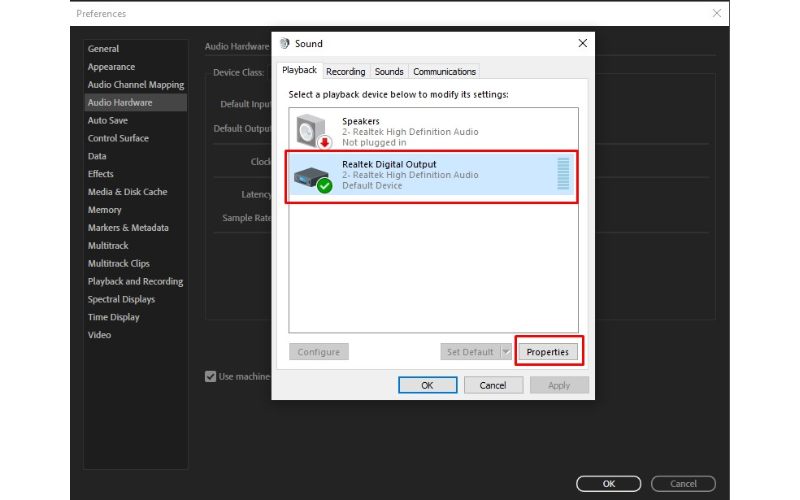The image size is (800, 500).
Task: Click OK in the Sound dialog
Action: tap(427, 385)
